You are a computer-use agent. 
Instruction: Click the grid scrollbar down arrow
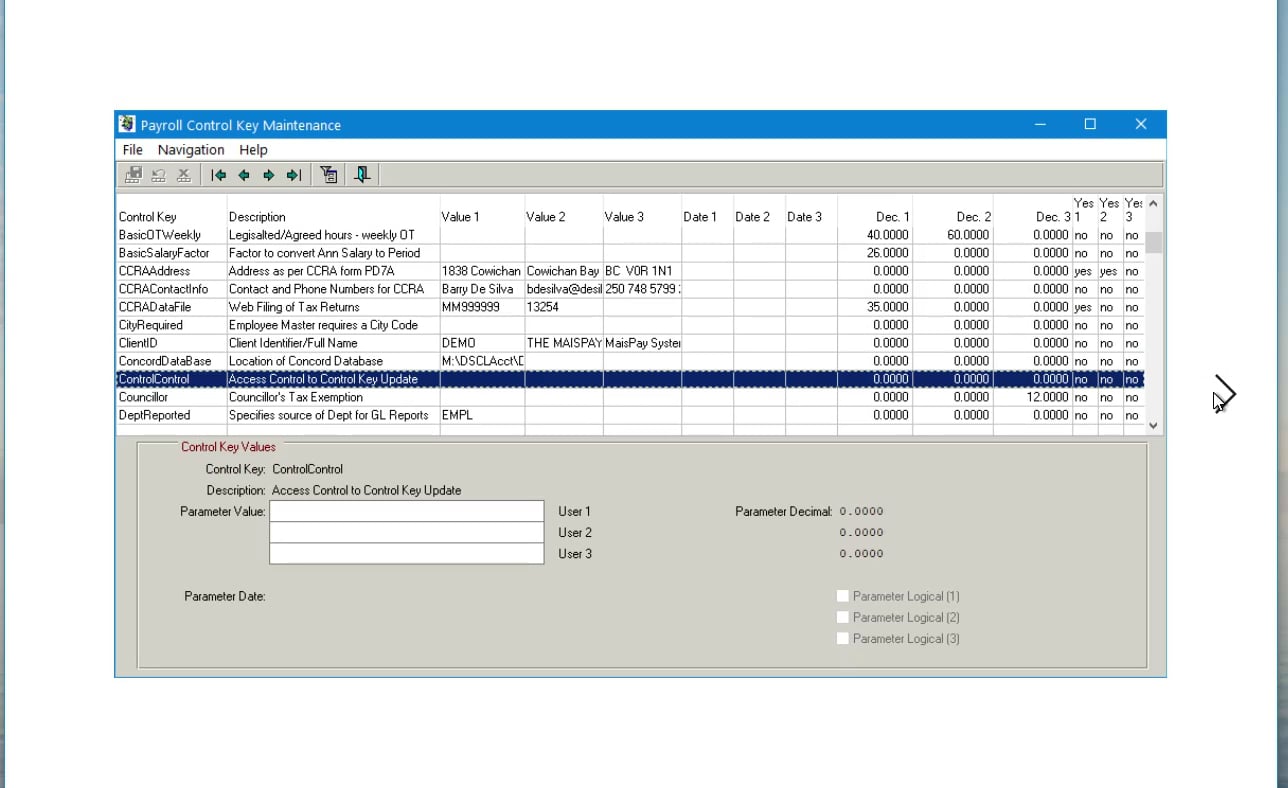pyautogui.click(x=1153, y=425)
